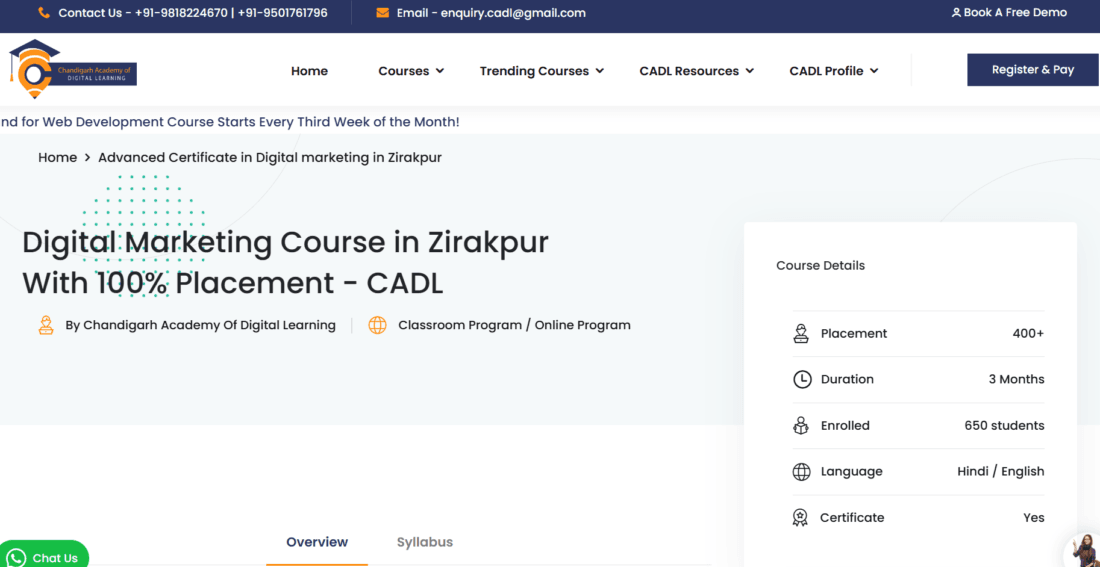Switch to the Syllabus tab
1100x567 pixels.
[425, 542]
